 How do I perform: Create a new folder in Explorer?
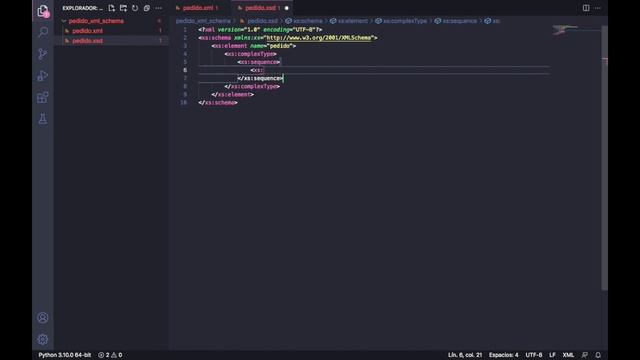point(123,8)
